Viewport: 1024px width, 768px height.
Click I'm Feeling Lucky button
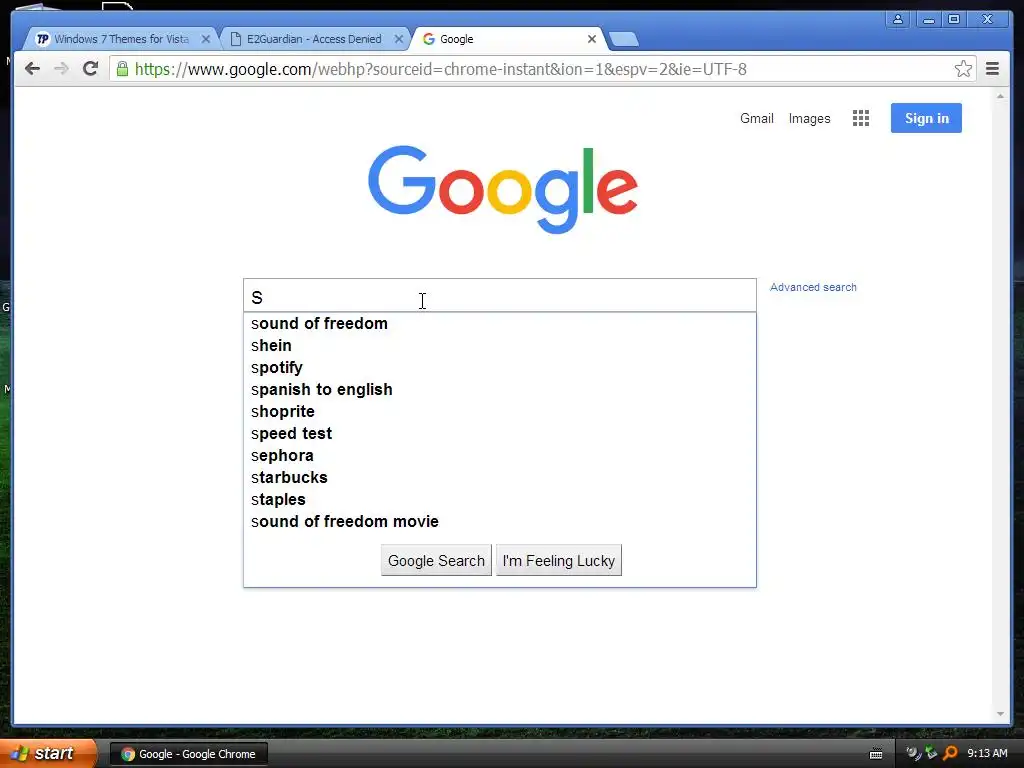559,560
